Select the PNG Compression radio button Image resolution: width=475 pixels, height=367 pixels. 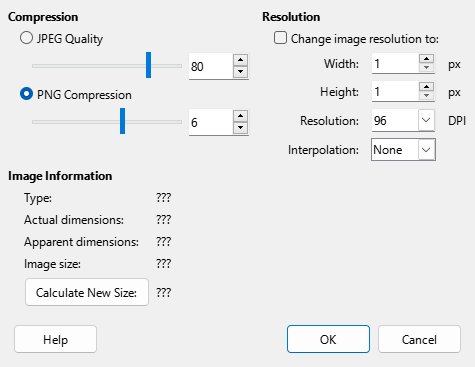26,94
